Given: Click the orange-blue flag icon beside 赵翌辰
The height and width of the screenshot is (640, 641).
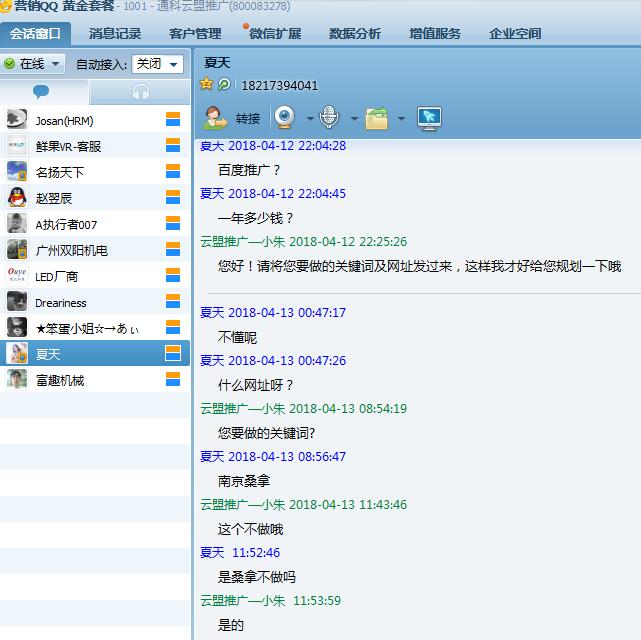Looking at the screenshot, I should [x=173, y=198].
